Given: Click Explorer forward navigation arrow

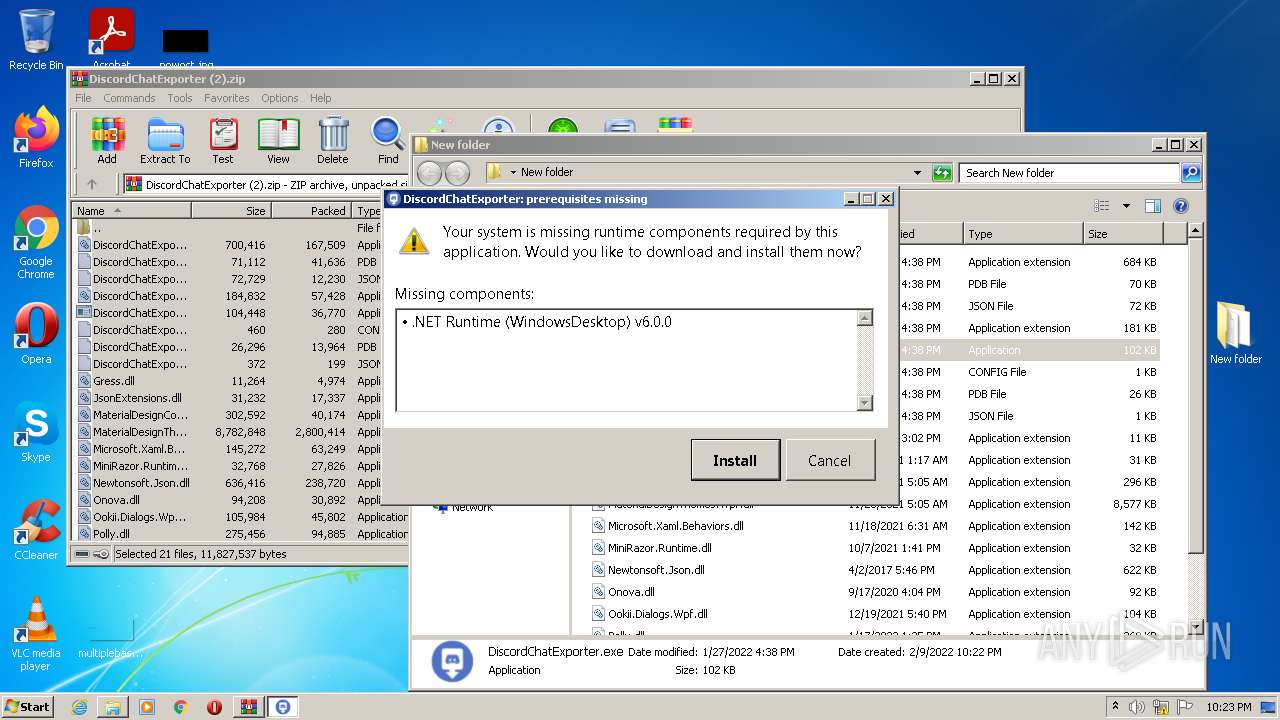Looking at the screenshot, I should pos(457,172).
